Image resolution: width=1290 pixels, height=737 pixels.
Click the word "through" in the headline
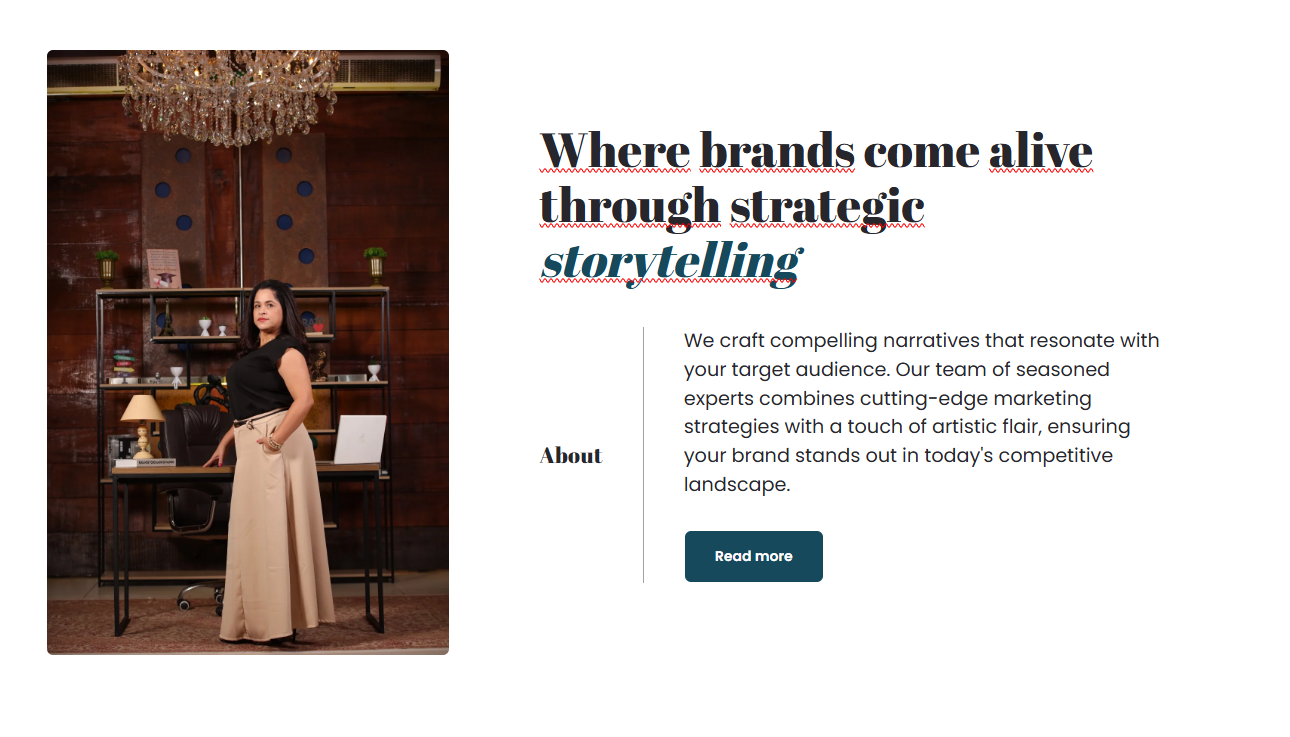pyautogui.click(x=629, y=207)
